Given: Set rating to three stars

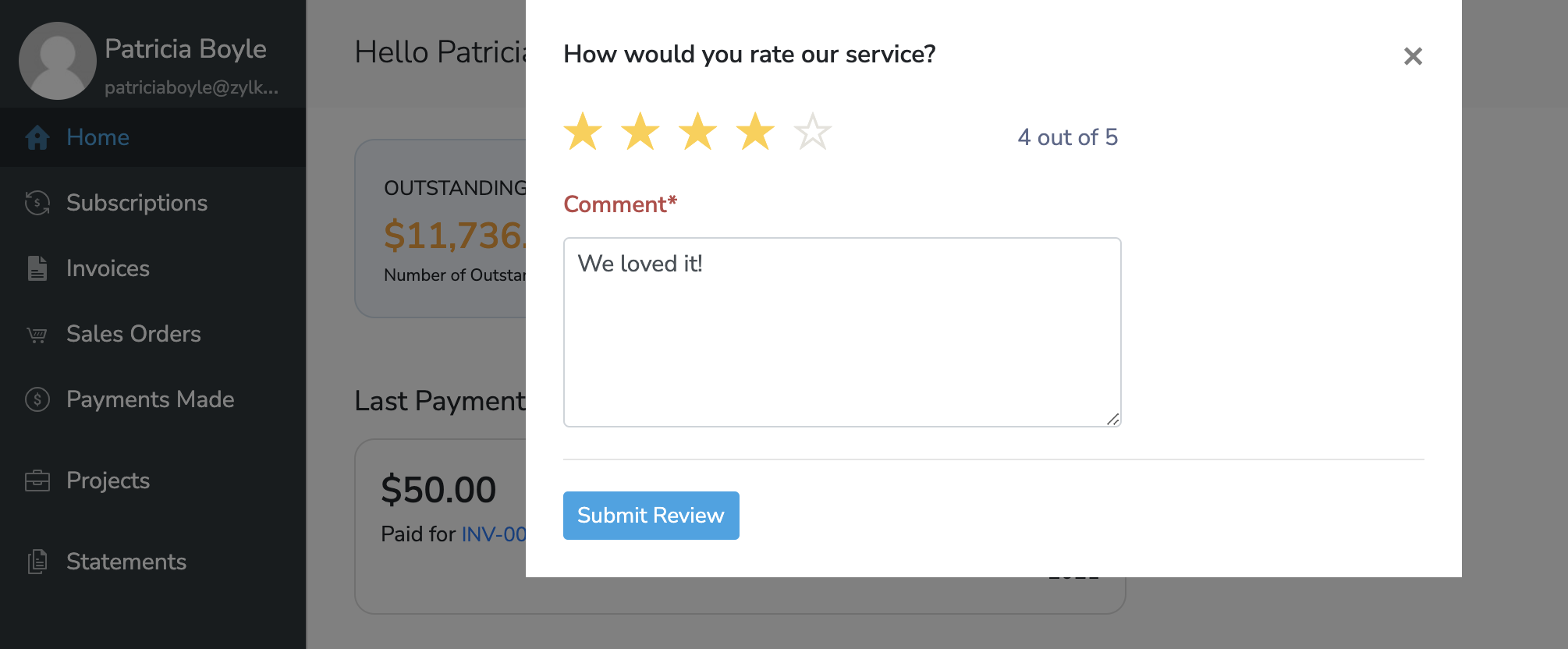Looking at the screenshot, I should [x=698, y=131].
